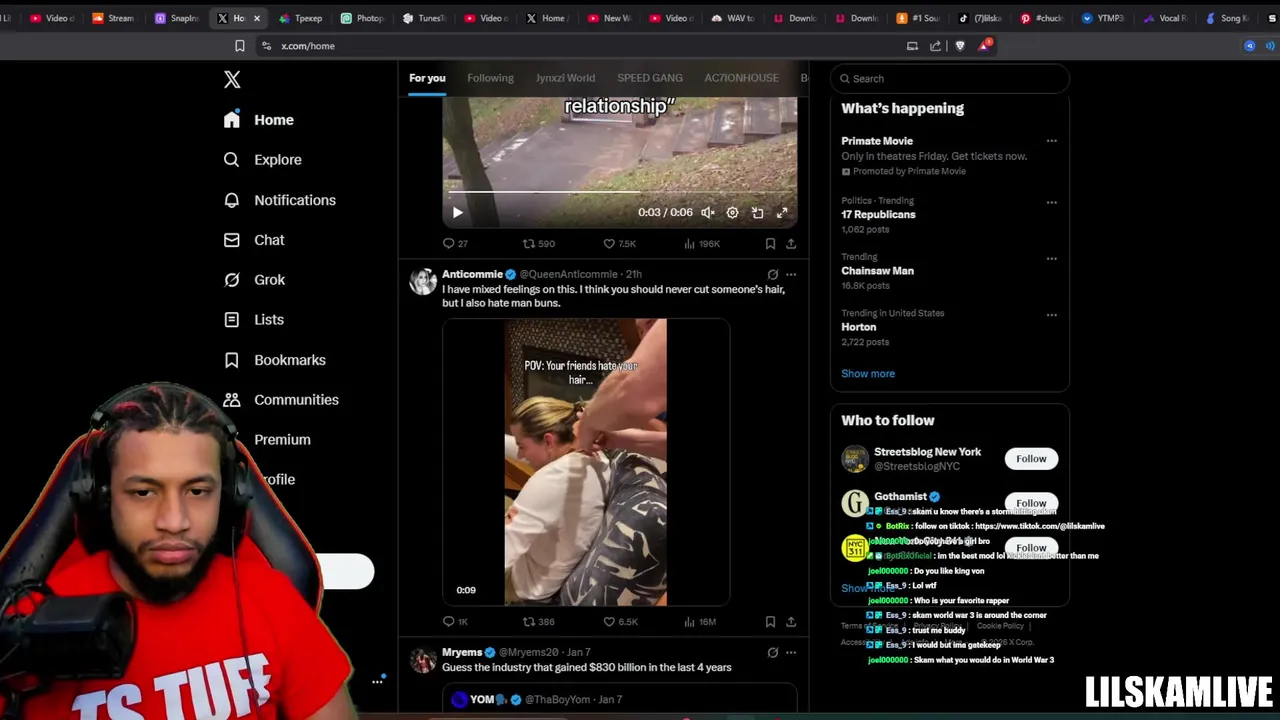Share the Anticommie post
The height and width of the screenshot is (720, 1280).
[x=791, y=622]
